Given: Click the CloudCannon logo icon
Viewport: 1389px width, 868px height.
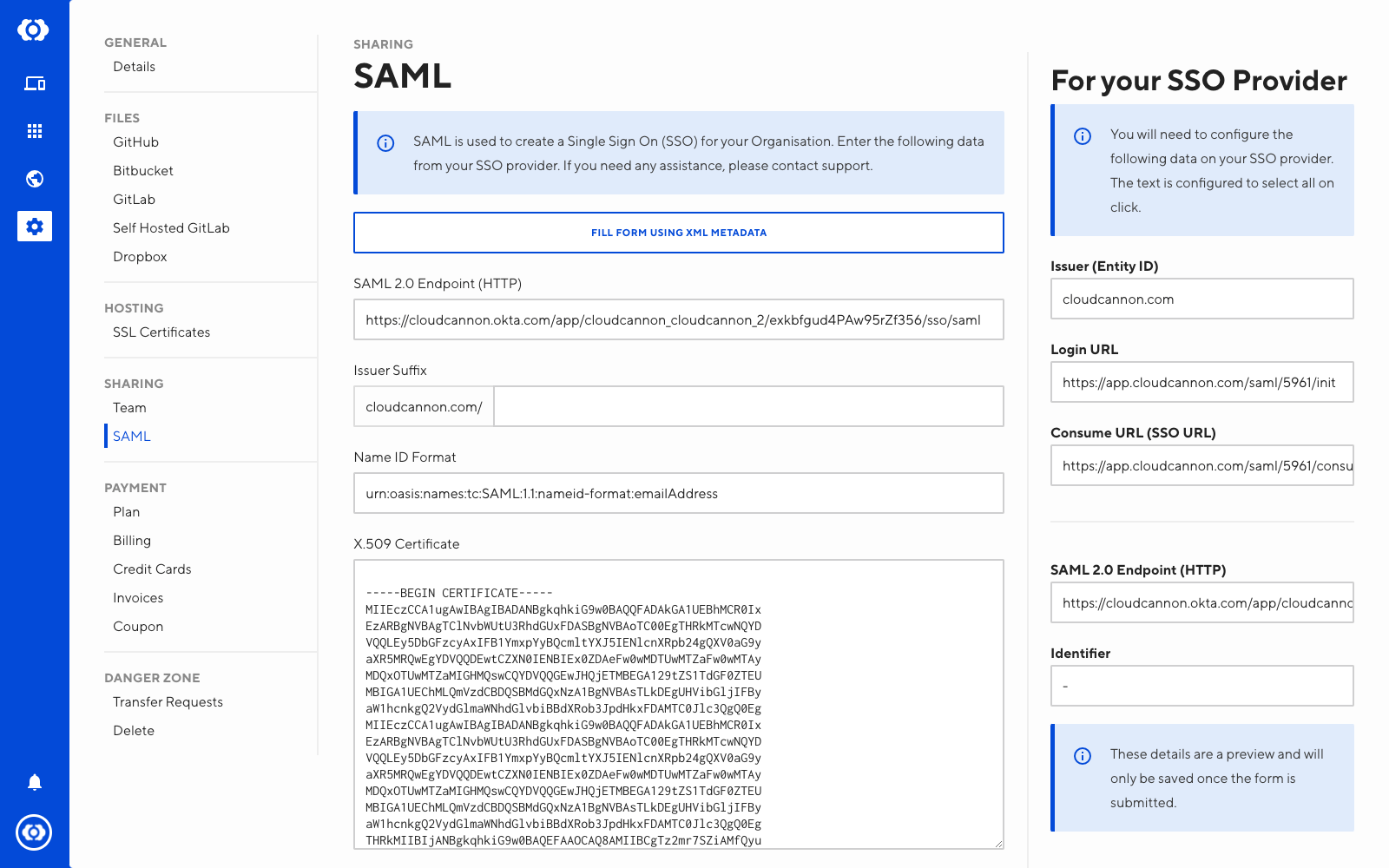Looking at the screenshot, I should pyautogui.click(x=34, y=30).
